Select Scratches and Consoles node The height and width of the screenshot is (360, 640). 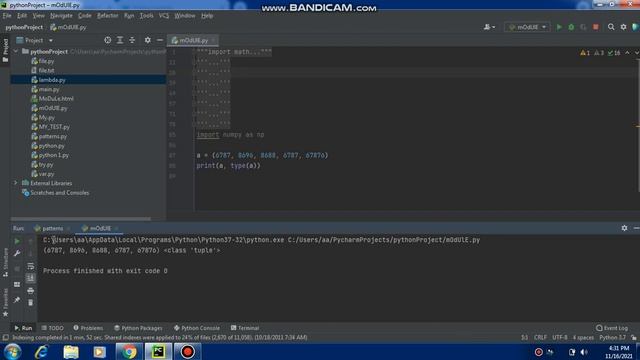click(59, 193)
